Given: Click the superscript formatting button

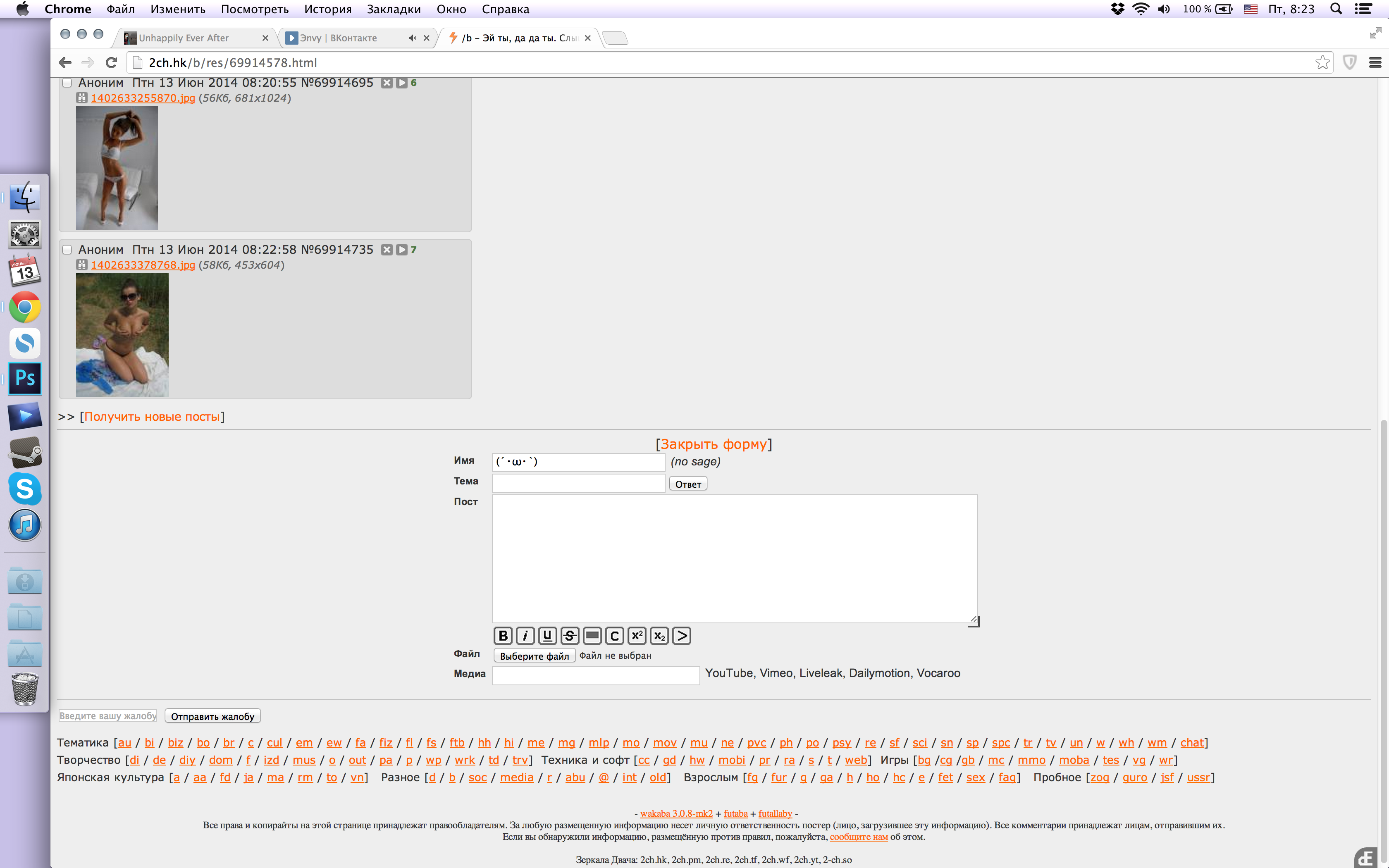Looking at the screenshot, I should (637, 636).
